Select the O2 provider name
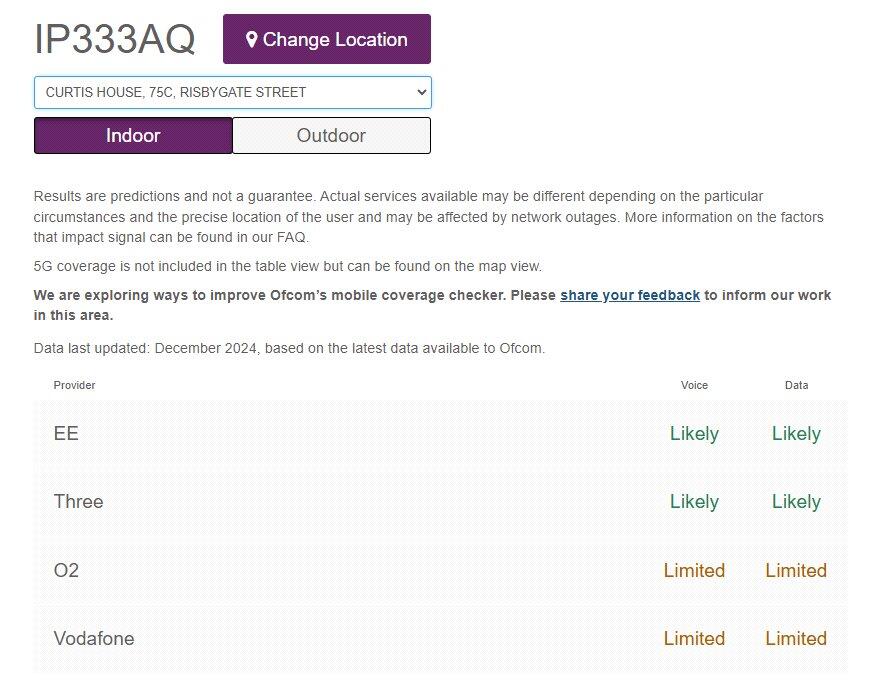The height and width of the screenshot is (682, 885). (66, 570)
